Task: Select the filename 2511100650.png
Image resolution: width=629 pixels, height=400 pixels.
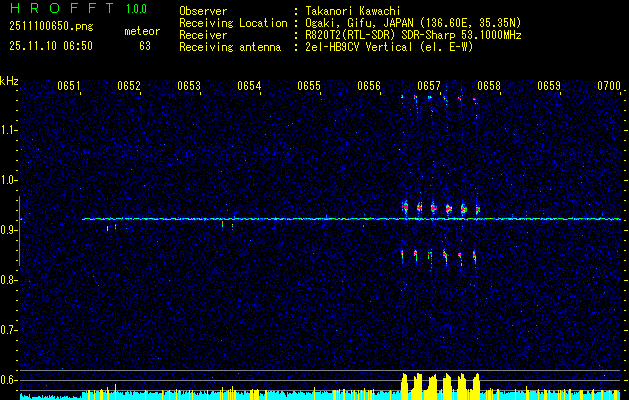Action: (x=51, y=26)
